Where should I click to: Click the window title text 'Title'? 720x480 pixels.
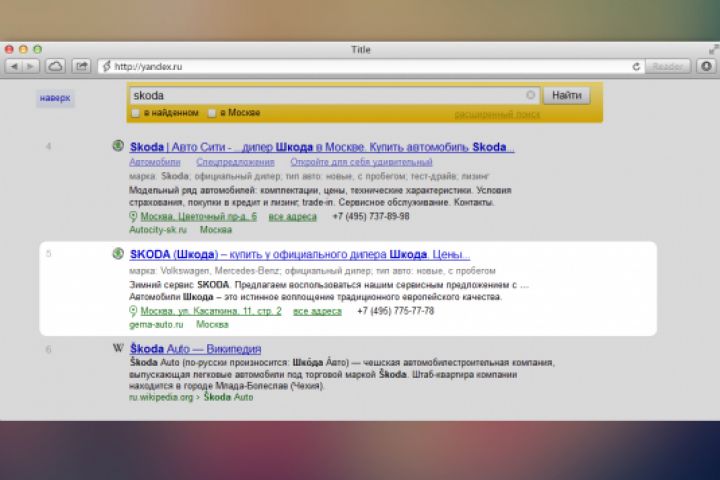click(x=361, y=50)
